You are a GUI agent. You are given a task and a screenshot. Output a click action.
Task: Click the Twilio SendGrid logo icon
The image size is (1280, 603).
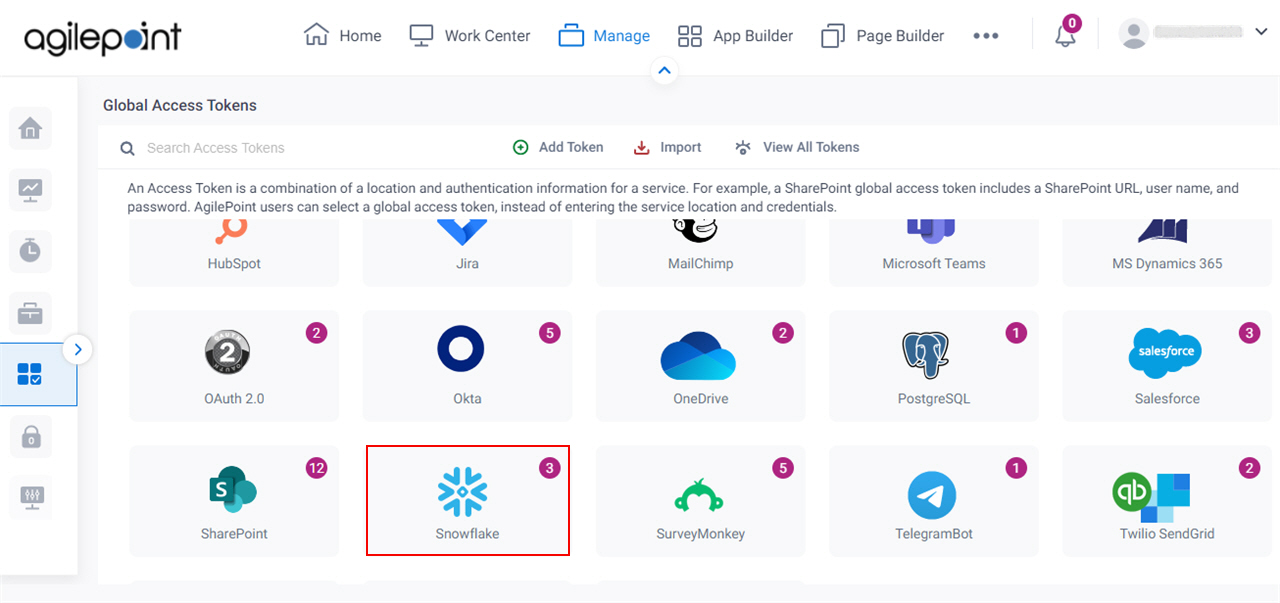pos(1152,497)
